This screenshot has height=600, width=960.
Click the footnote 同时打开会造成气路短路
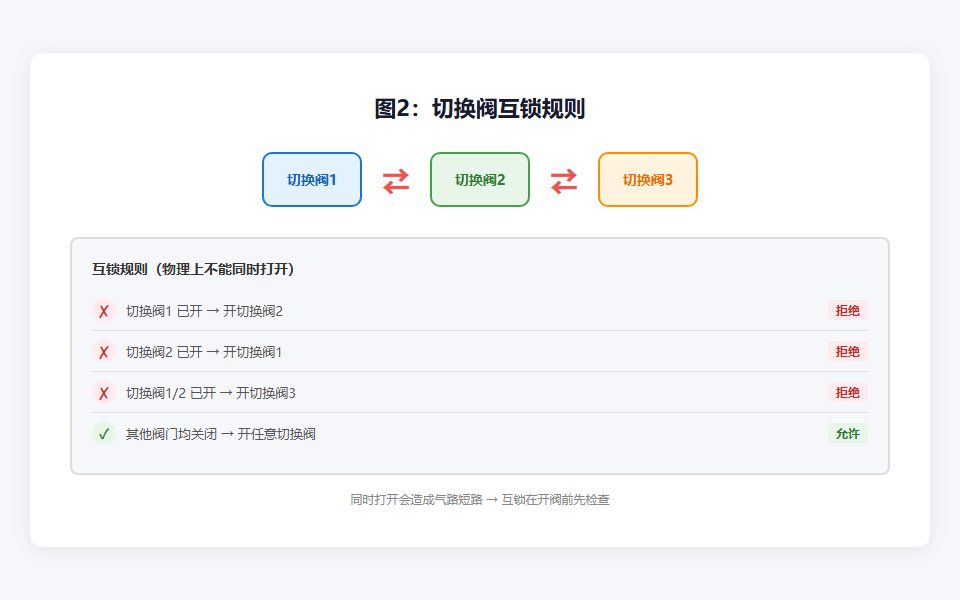click(416, 500)
